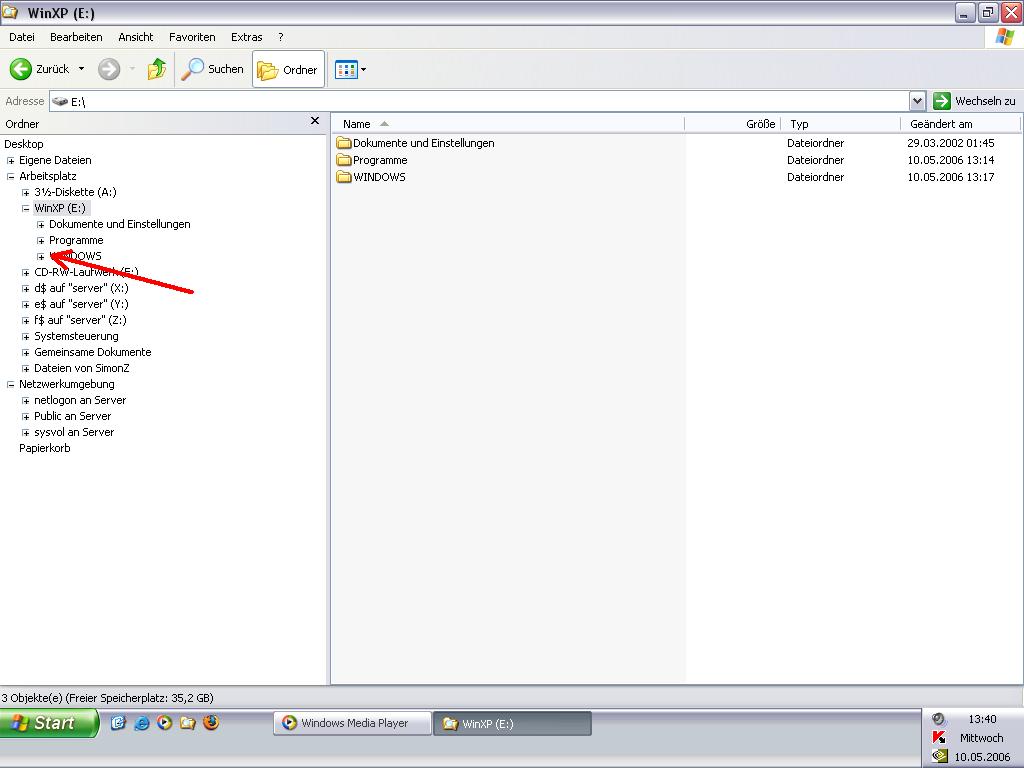Expand Systemsteuerung tree node

[25, 336]
